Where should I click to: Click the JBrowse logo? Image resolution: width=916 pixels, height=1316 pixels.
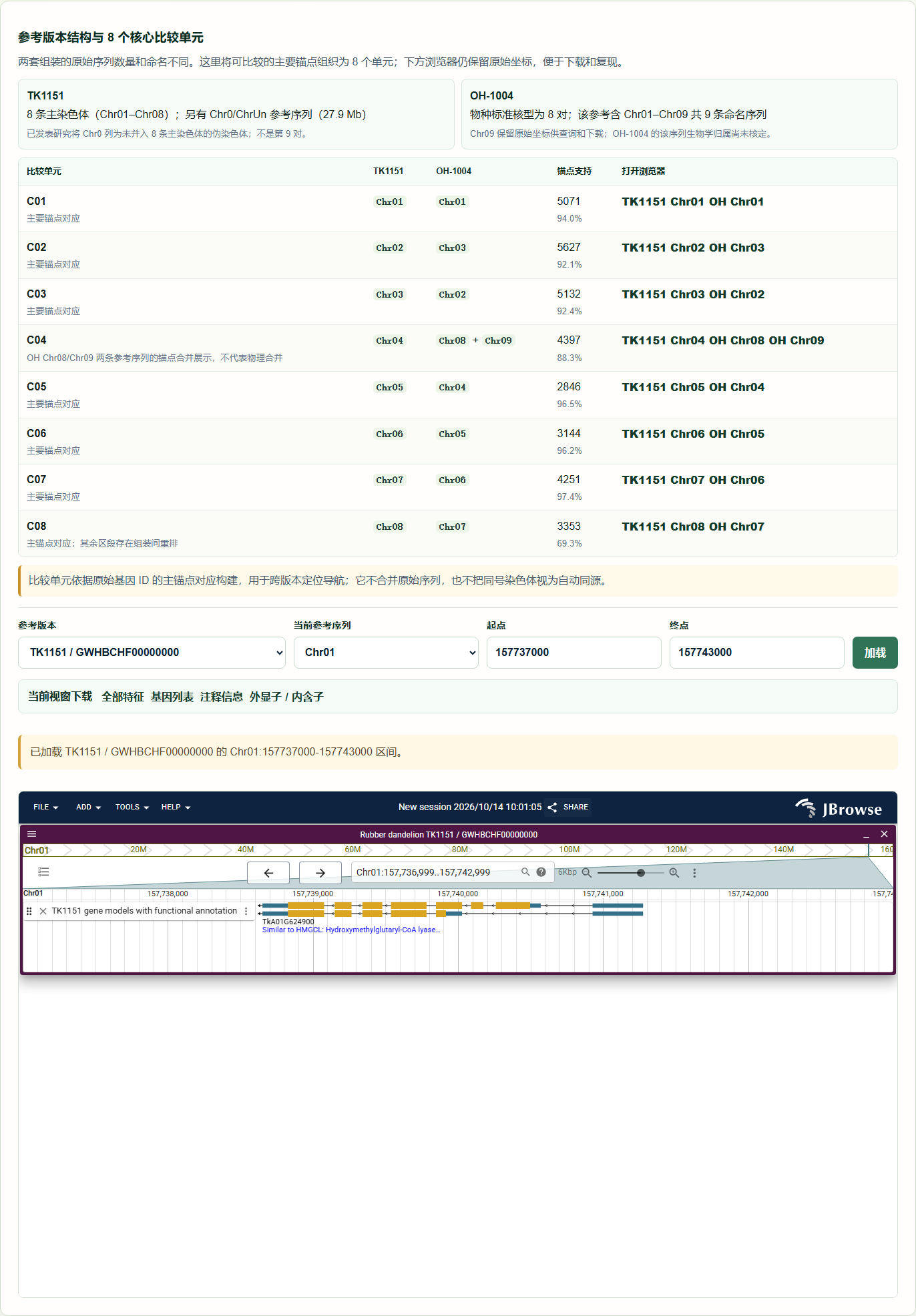pos(839,807)
